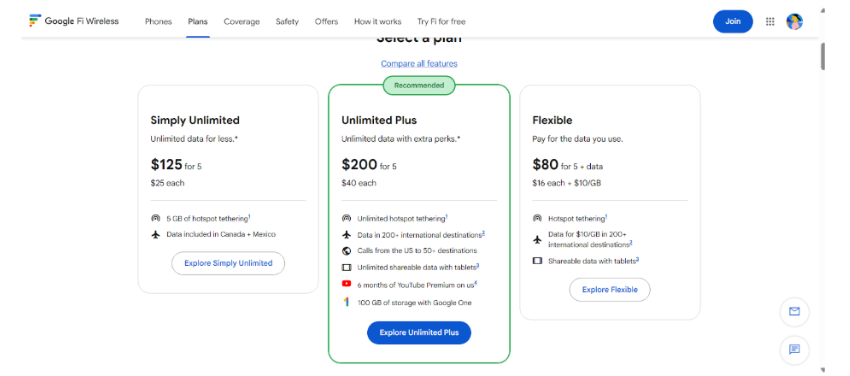Click hotspot icon beside Unlimited hotspot tethering
The width and height of the screenshot is (850, 376).
346,218
